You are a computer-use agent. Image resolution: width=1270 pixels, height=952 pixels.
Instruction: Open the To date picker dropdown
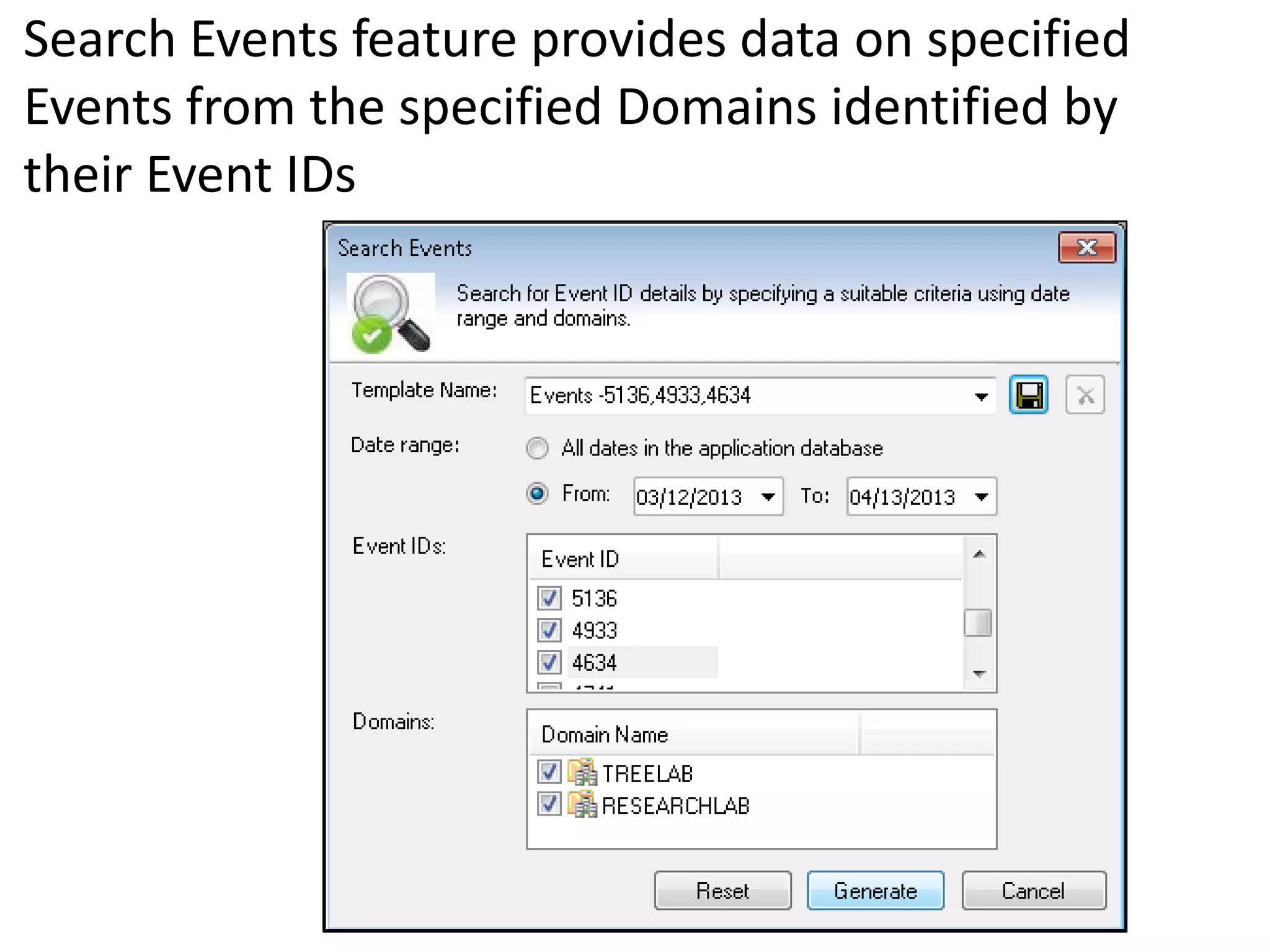pyautogui.click(x=981, y=496)
